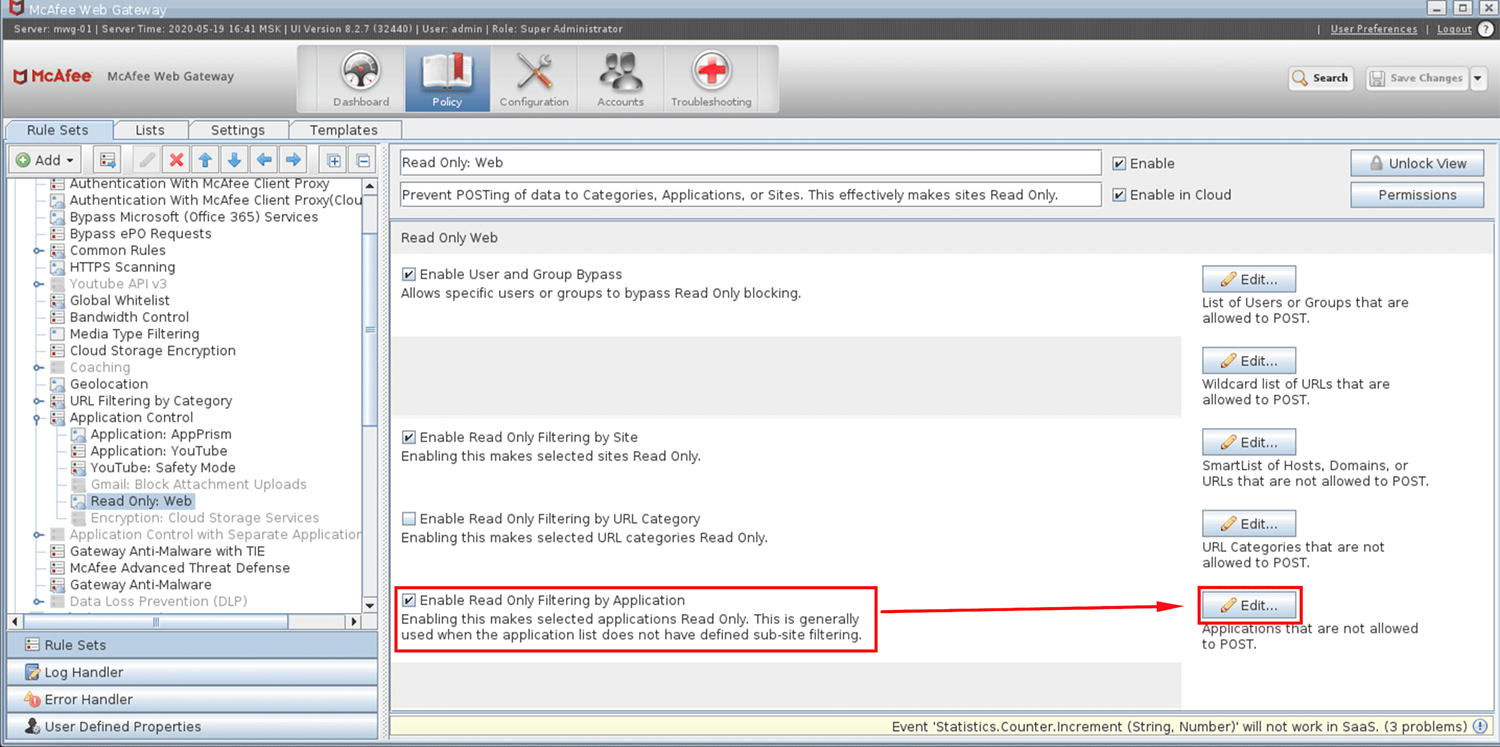Expand Application Control with Separate Application node
Viewport: 1500px width, 747px height.
pyautogui.click(x=38, y=535)
